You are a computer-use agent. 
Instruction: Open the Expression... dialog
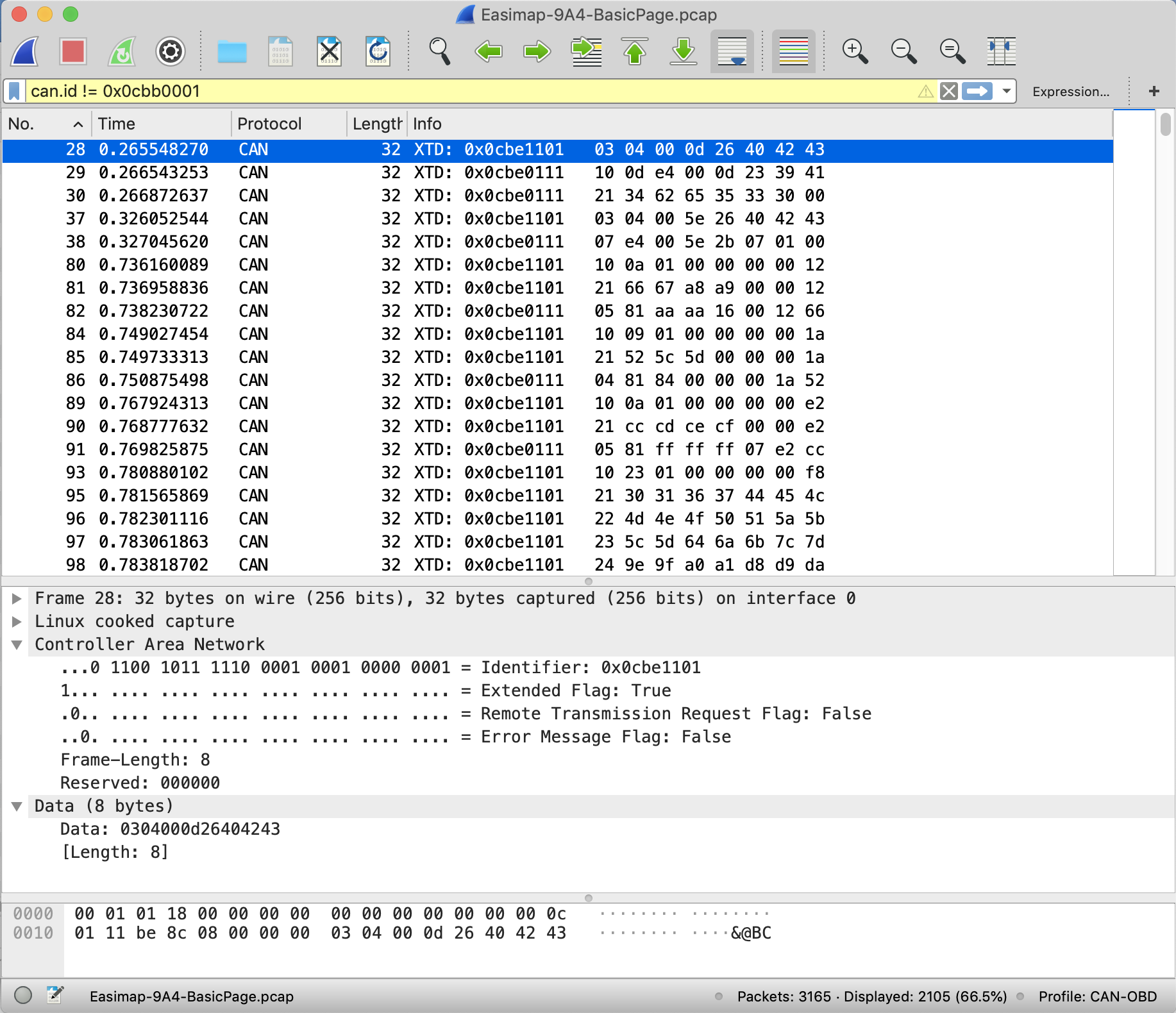pyautogui.click(x=1071, y=92)
